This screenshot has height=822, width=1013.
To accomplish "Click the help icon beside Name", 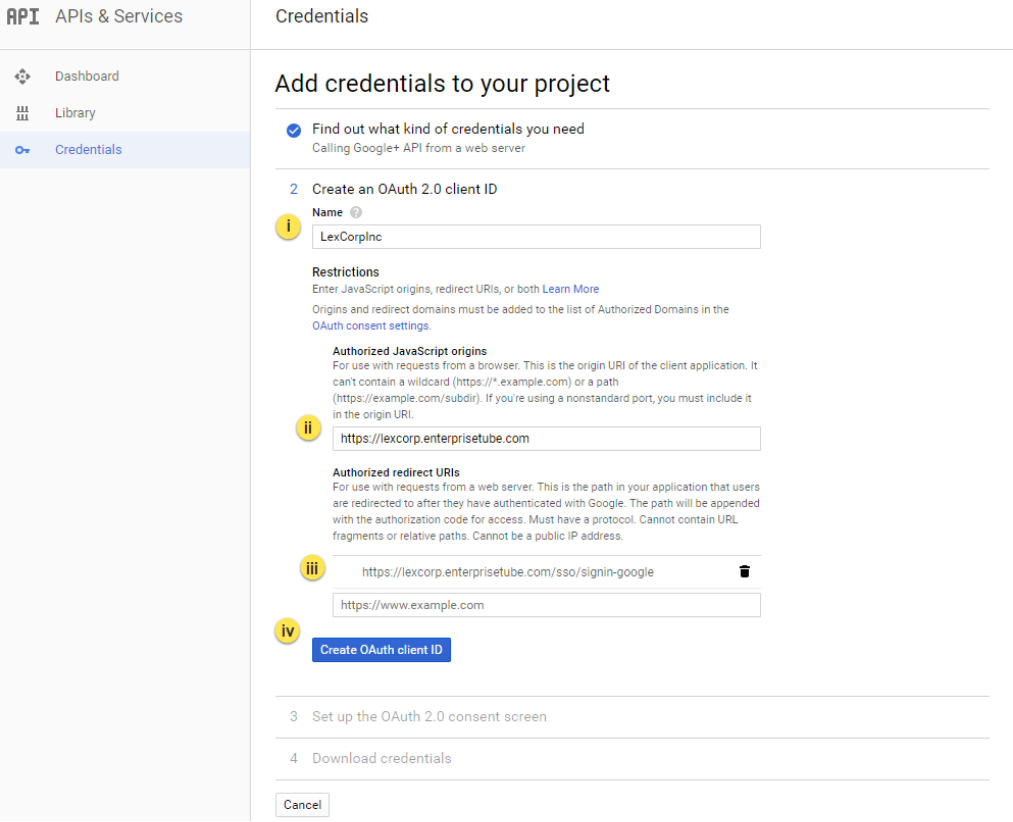I will tap(356, 213).
